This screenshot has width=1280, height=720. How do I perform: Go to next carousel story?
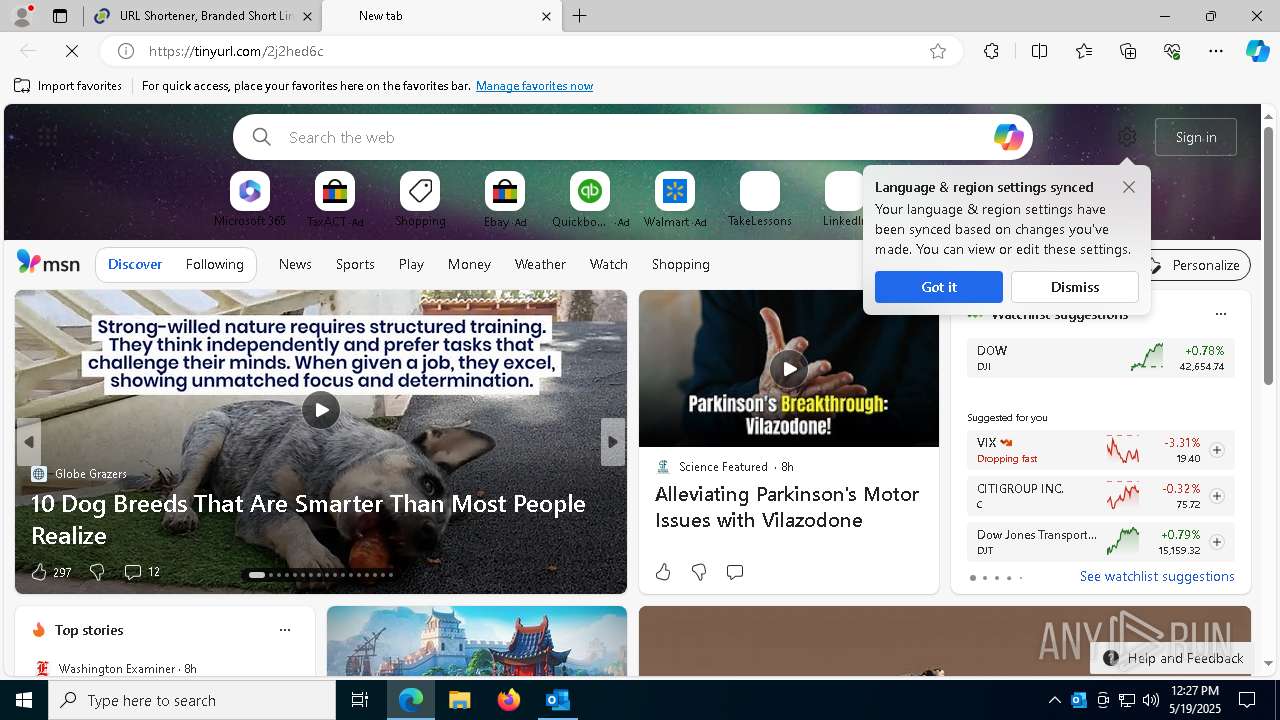tap(613, 442)
